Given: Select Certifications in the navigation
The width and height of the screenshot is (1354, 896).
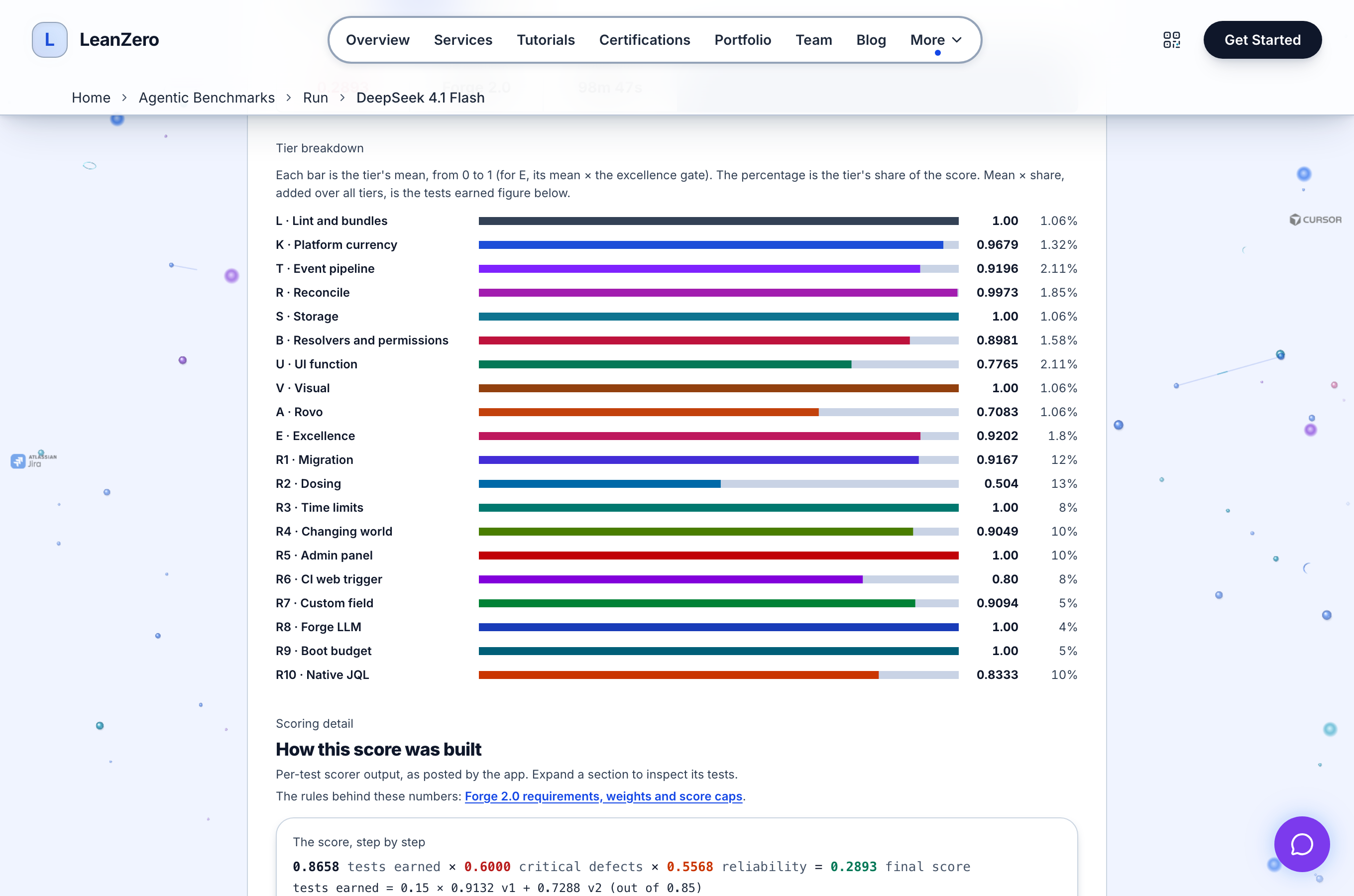Looking at the screenshot, I should point(645,40).
